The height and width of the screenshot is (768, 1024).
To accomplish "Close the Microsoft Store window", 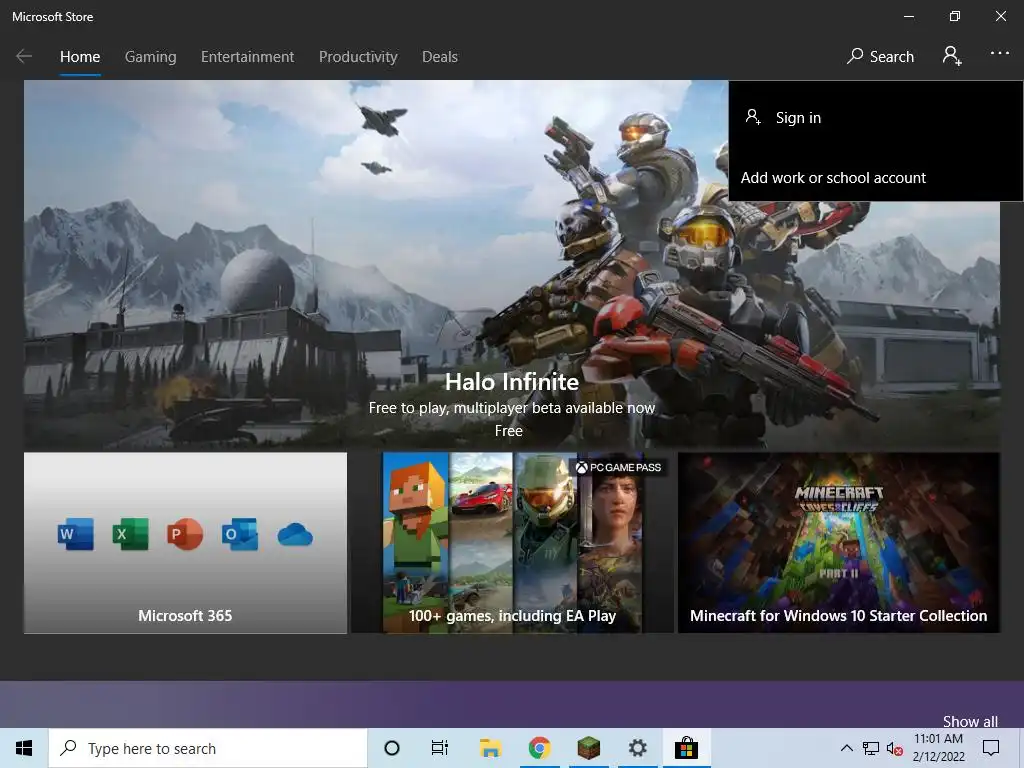I will tap(1000, 16).
